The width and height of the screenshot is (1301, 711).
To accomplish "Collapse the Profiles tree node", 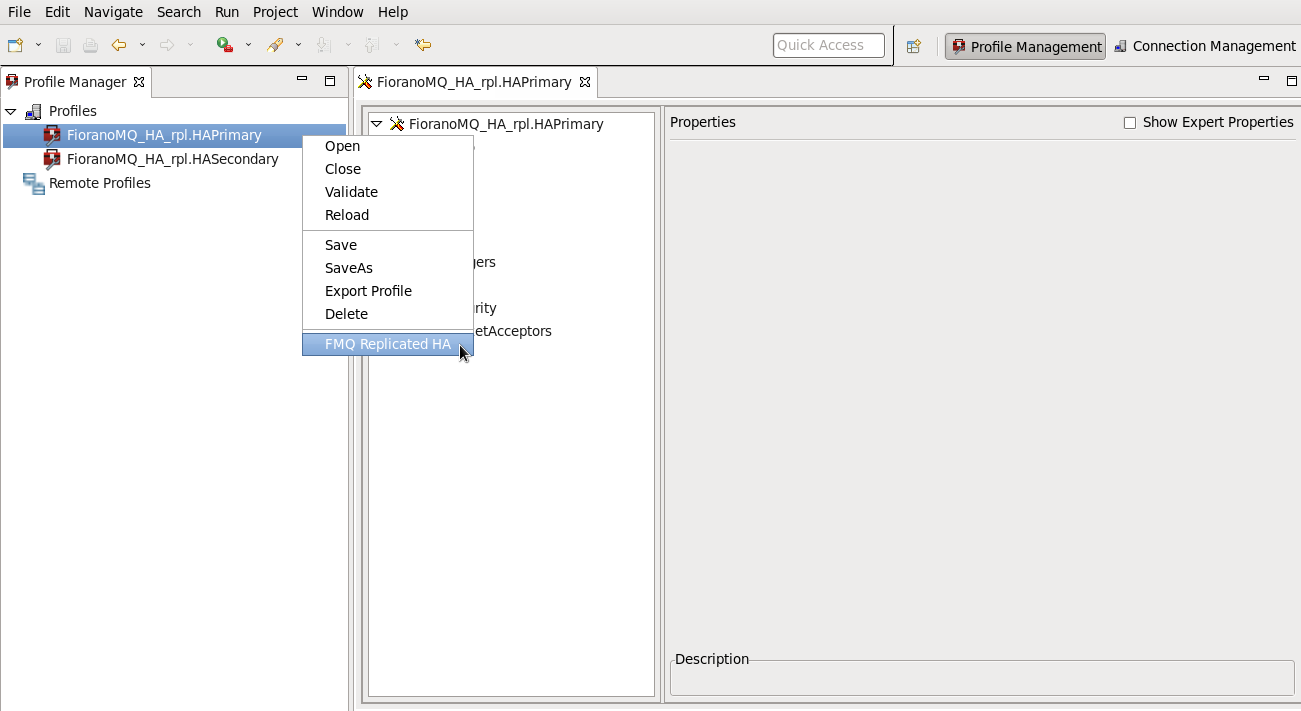I will point(11,111).
